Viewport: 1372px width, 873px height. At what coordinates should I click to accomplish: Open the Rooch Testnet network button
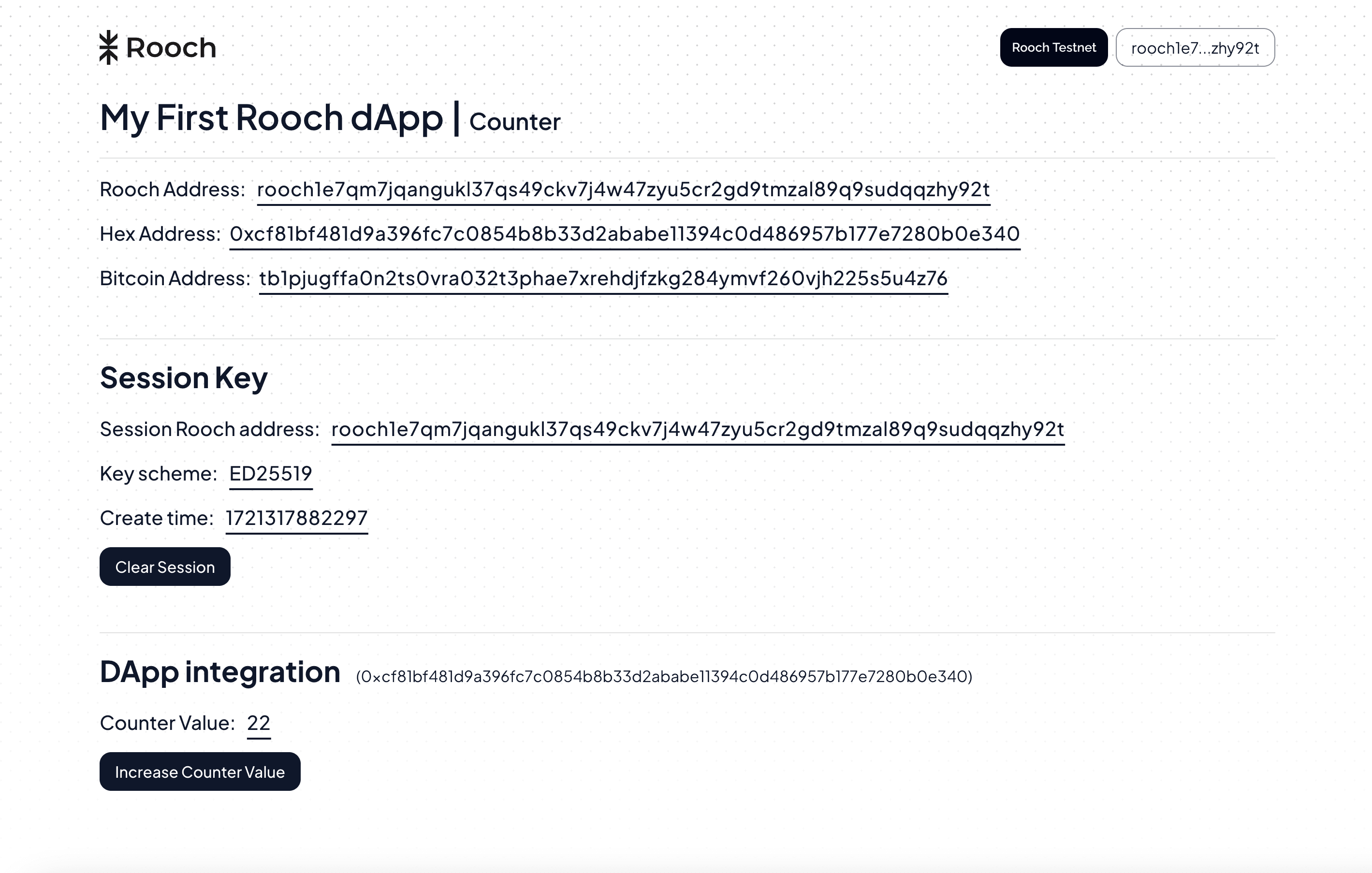1053,47
